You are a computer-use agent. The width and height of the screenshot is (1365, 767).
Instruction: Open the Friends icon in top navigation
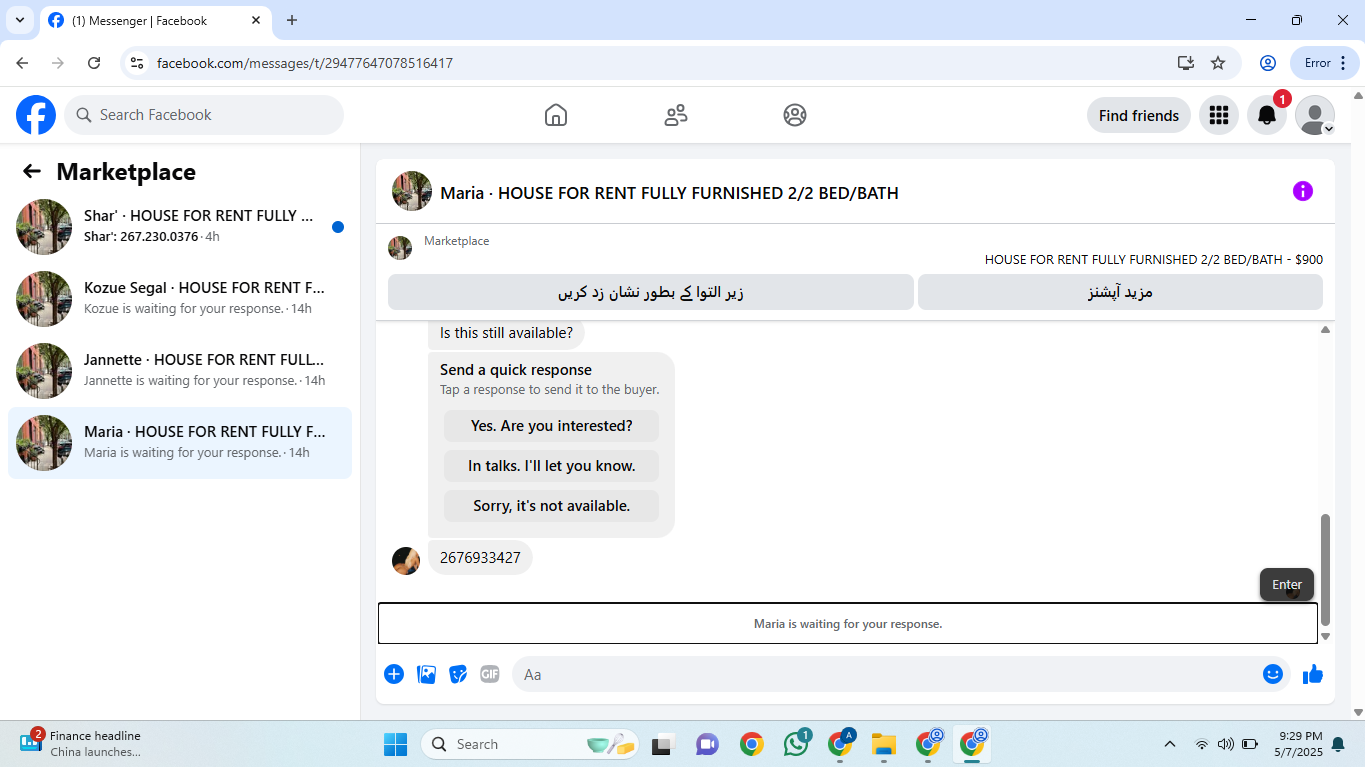click(x=676, y=115)
